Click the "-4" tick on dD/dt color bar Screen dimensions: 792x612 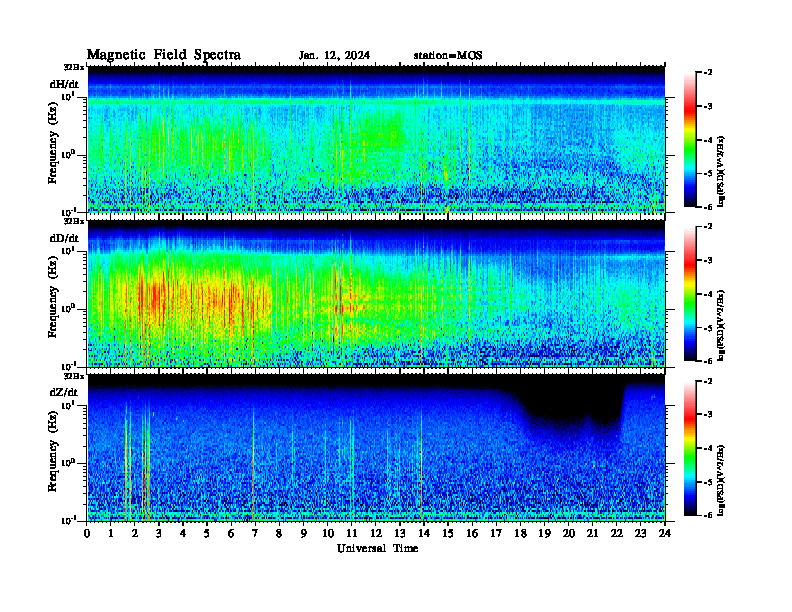click(x=707, y=294)
